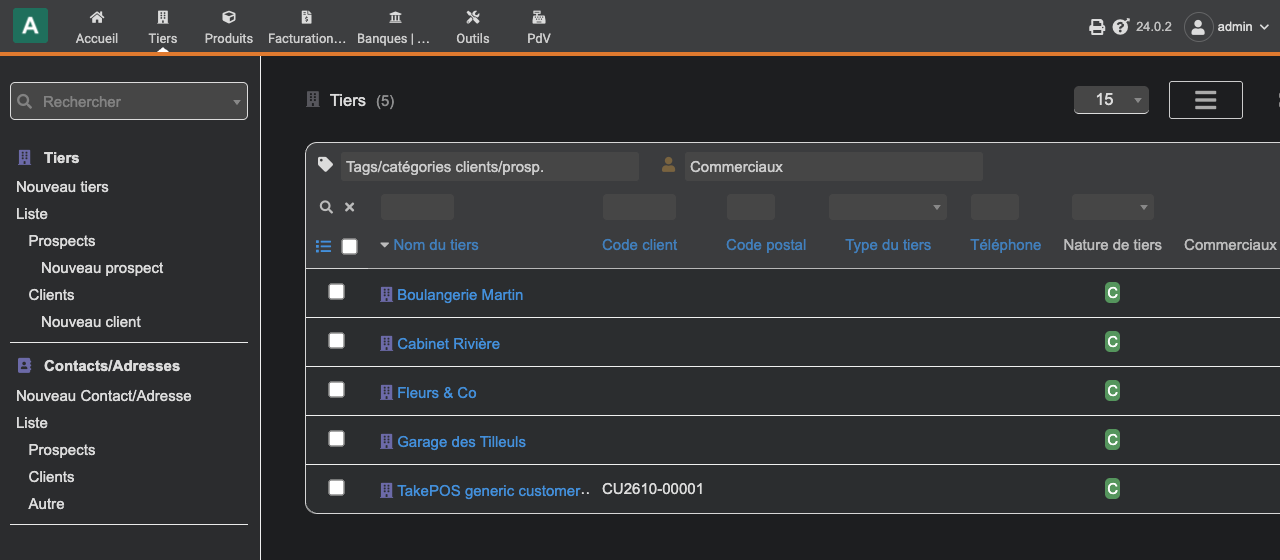Go to Accueil home icon

point(97,17)
